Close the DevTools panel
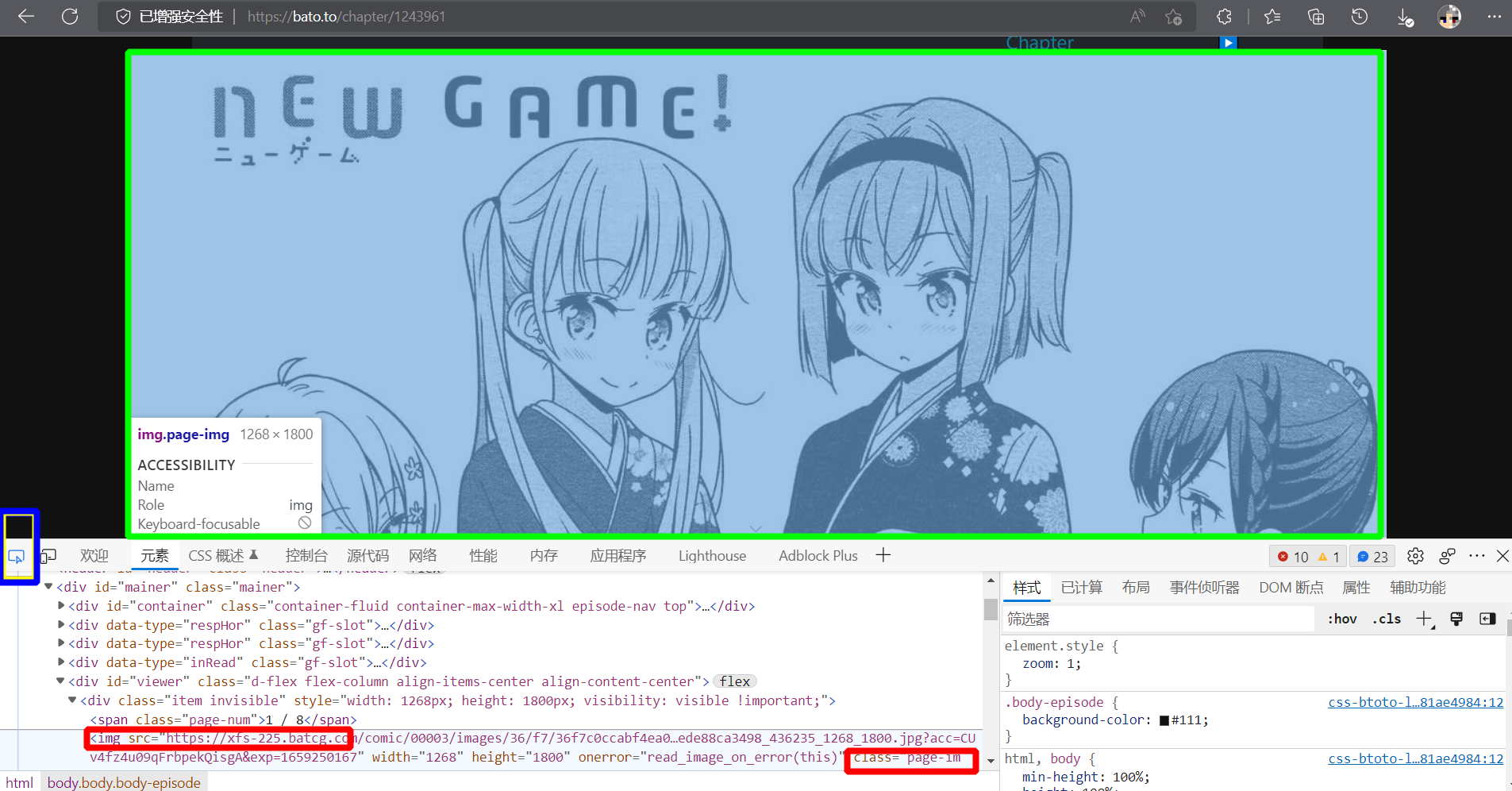Viewport: 1512px width, 791px height. point(1502,556)
